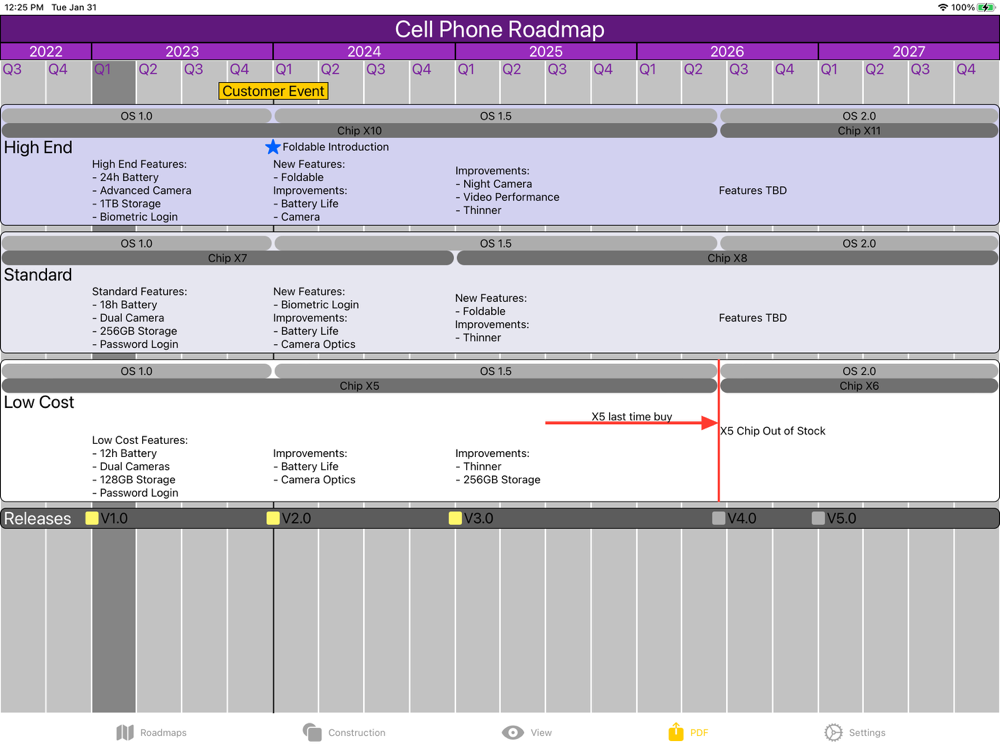Image resolution: width=1000 pixels, height=750 pixels.
Task: Select Video Performance improvement text
Action: pyautogui.click(x=507, y=197)
